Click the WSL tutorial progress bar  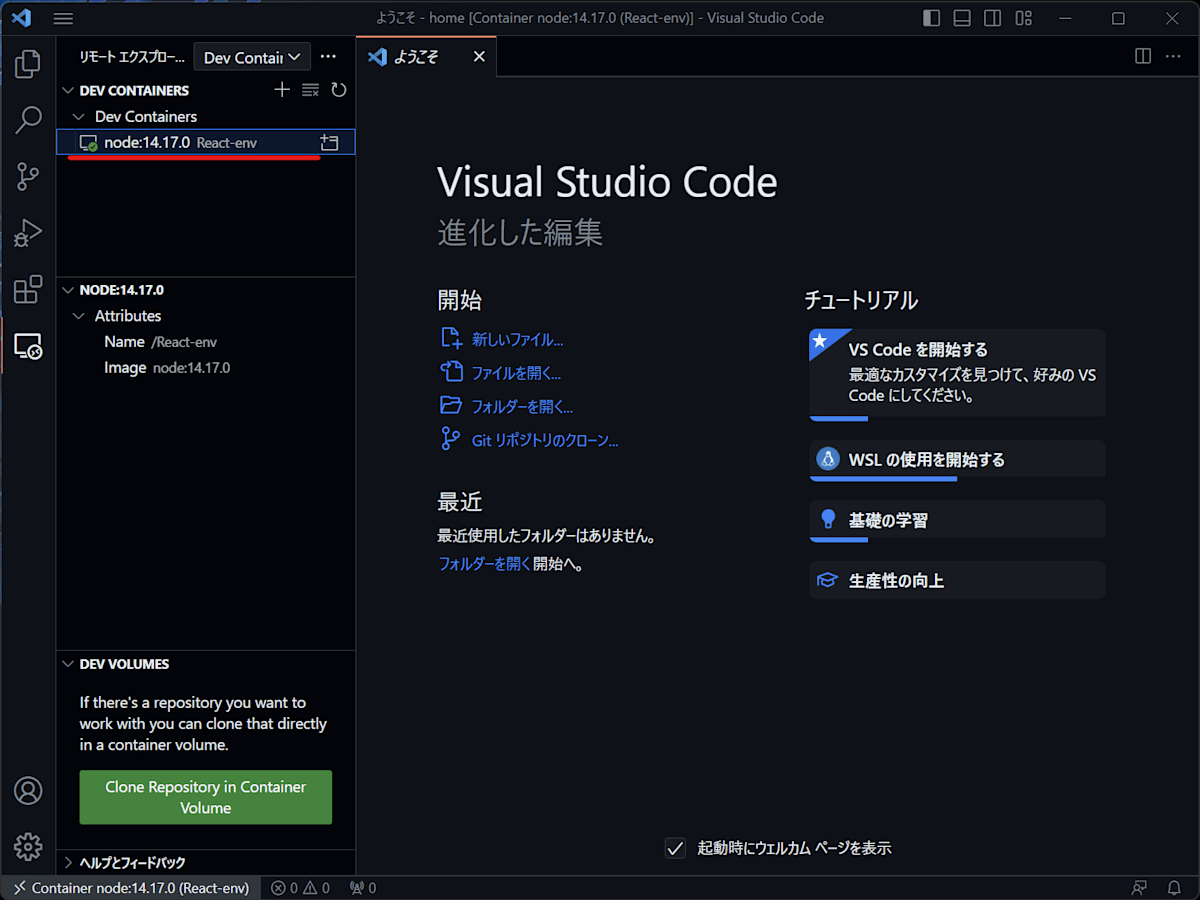pyautogui.click(x=883, y=479)
